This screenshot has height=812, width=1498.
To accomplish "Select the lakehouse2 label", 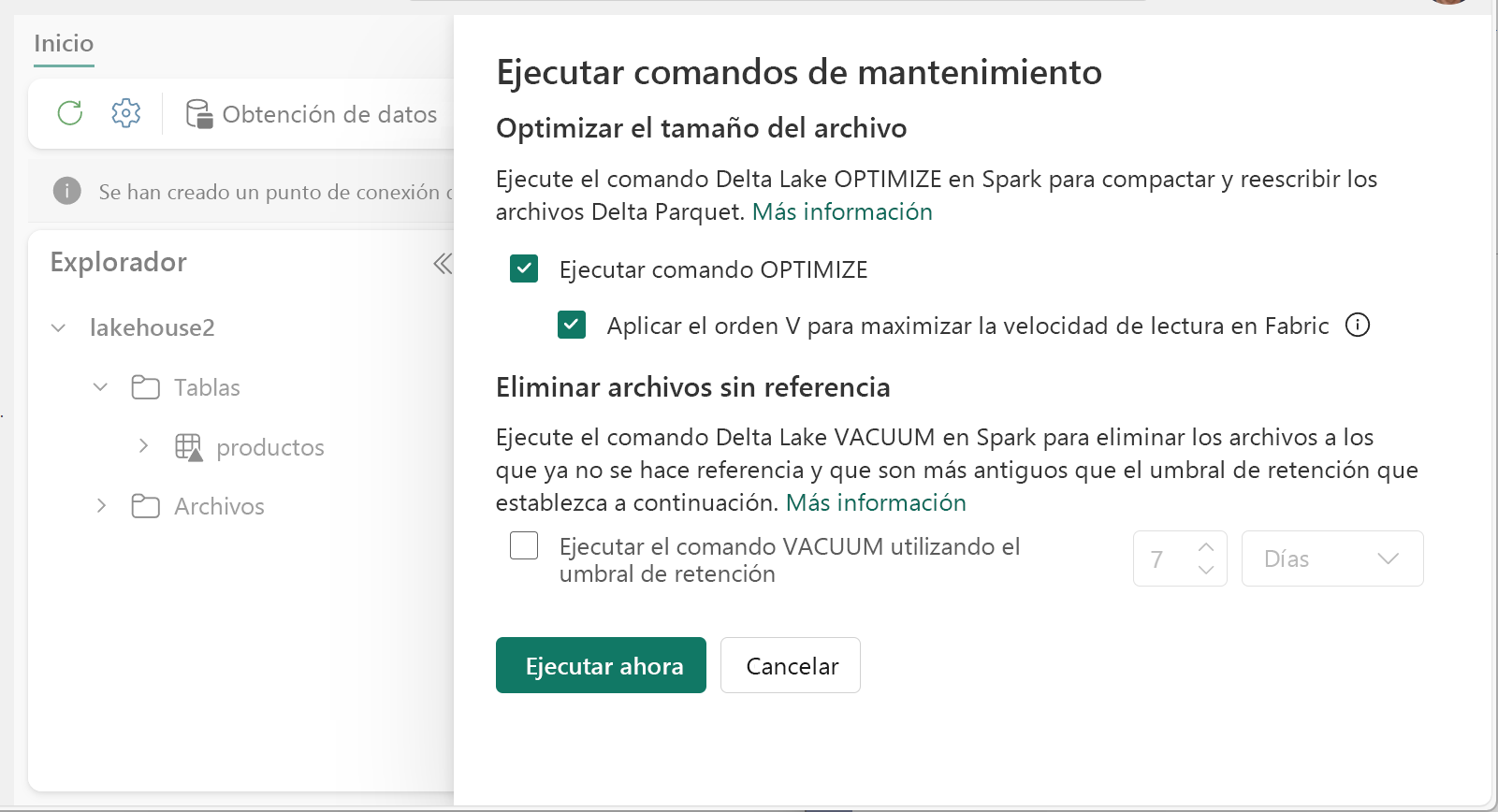I will click(x=153, y=327).
